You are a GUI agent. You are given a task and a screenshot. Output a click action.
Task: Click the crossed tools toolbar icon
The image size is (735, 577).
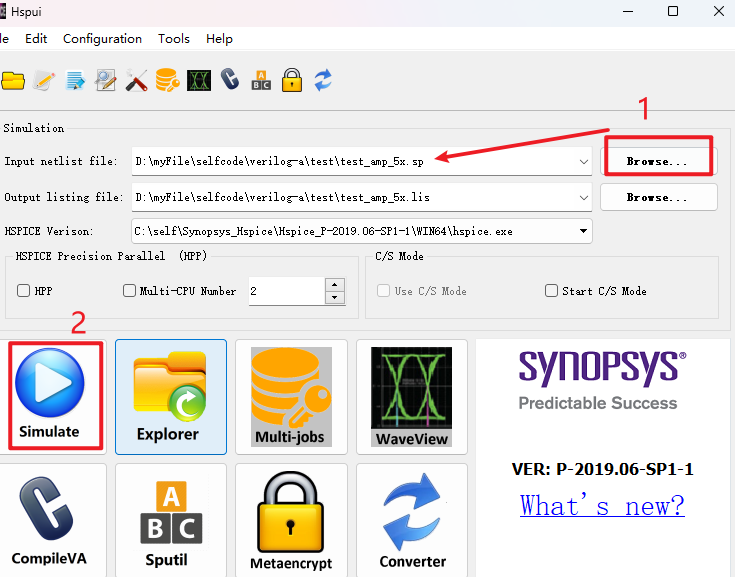[x=136, y=81]
